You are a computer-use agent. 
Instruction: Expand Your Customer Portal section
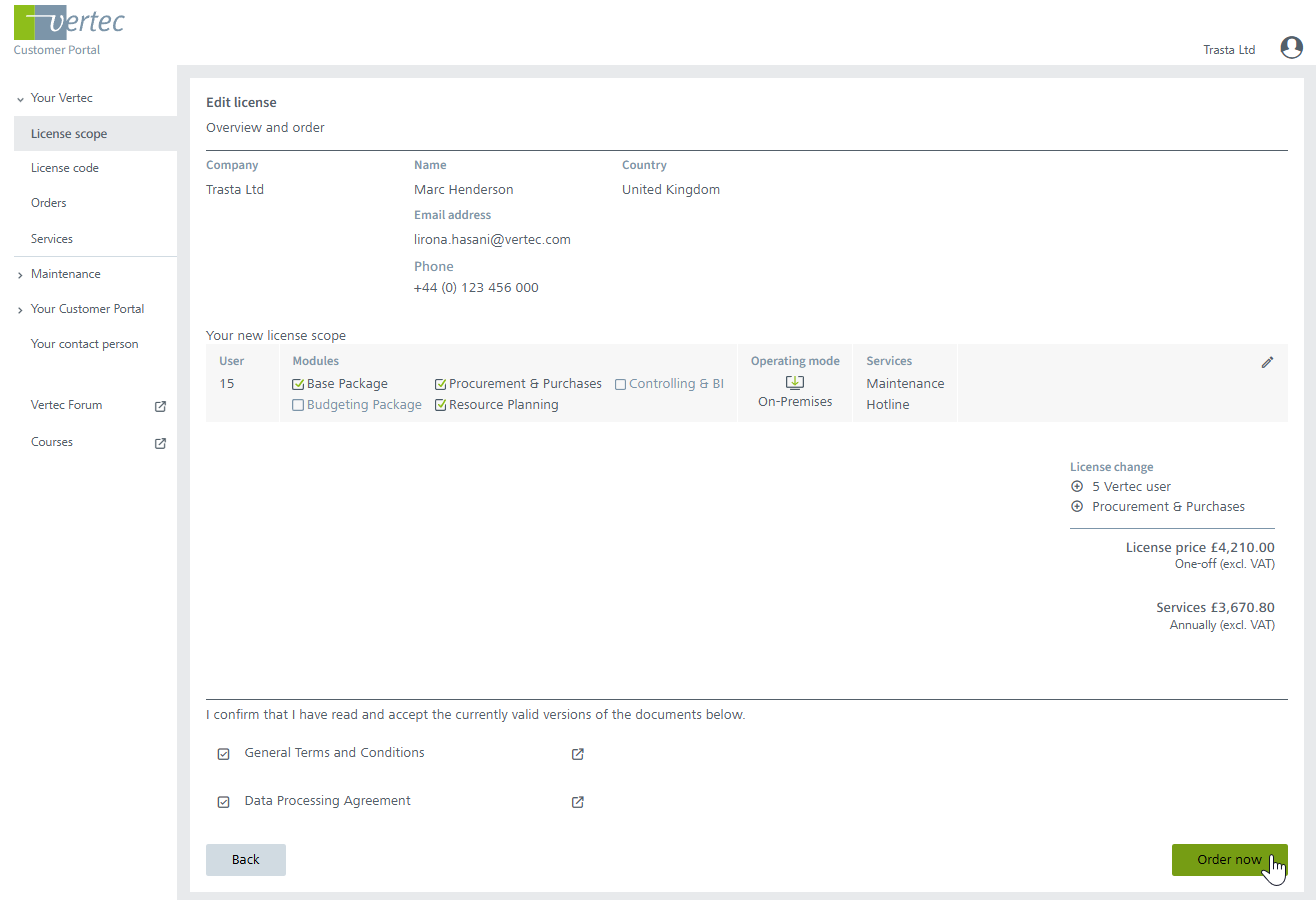tap(20, 310)
